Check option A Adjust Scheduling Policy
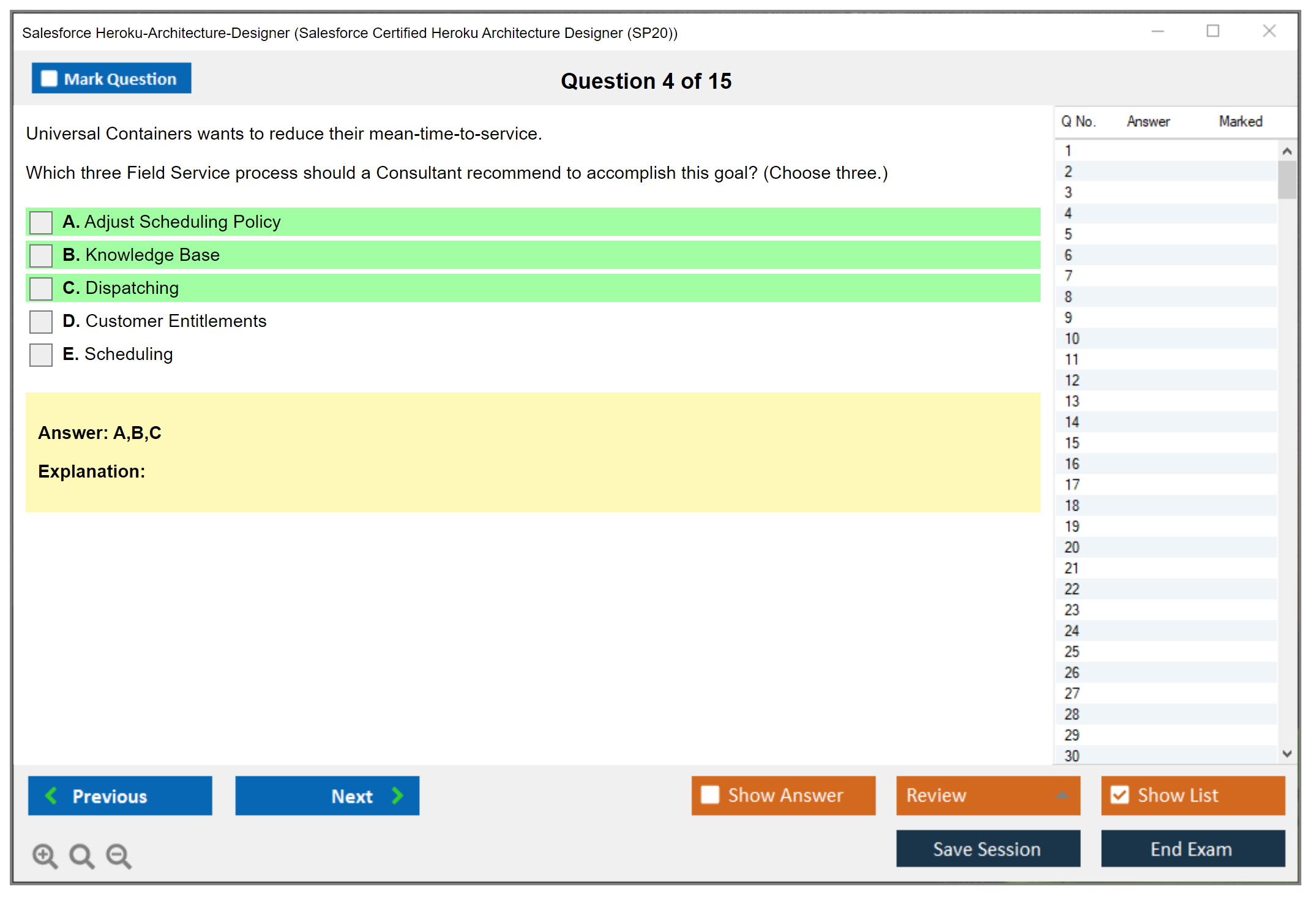This screenshot has width=1316, height=900. [41, 222]
